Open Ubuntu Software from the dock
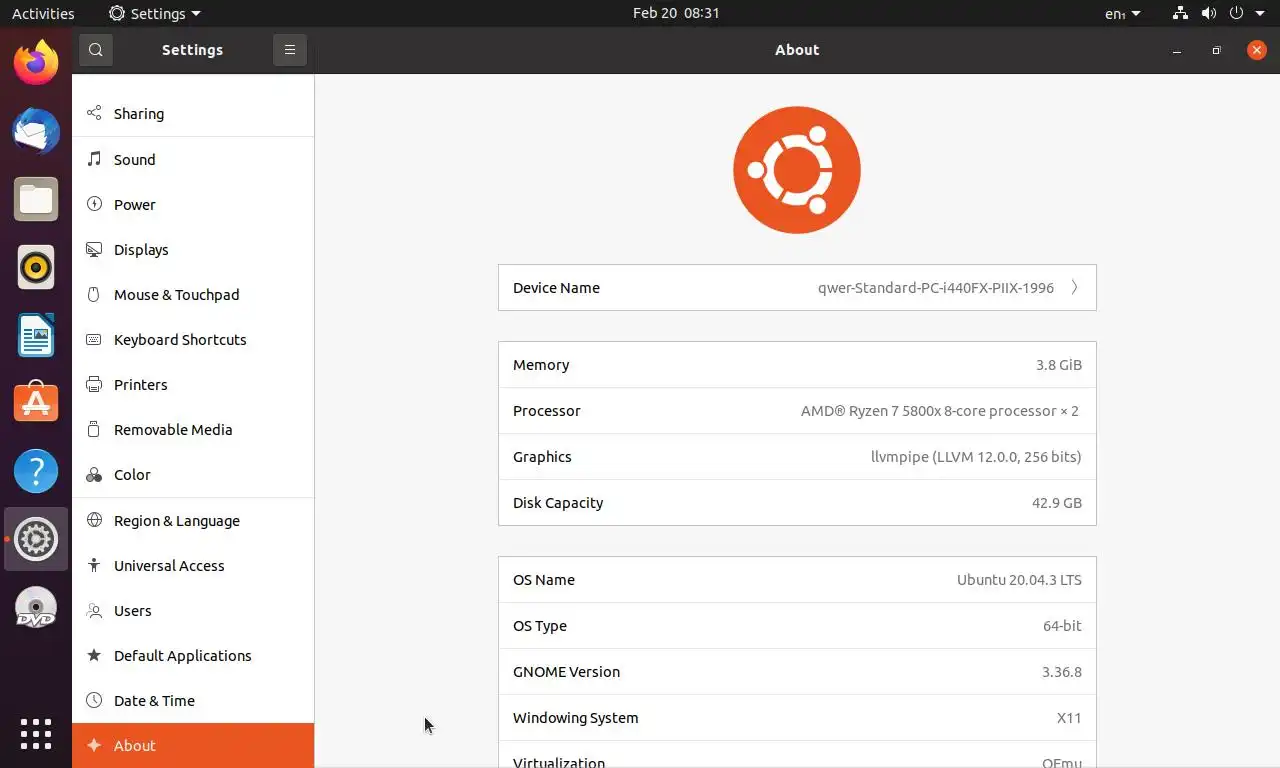This screenshot has height=768, width=1280. (x=36, y=403)
